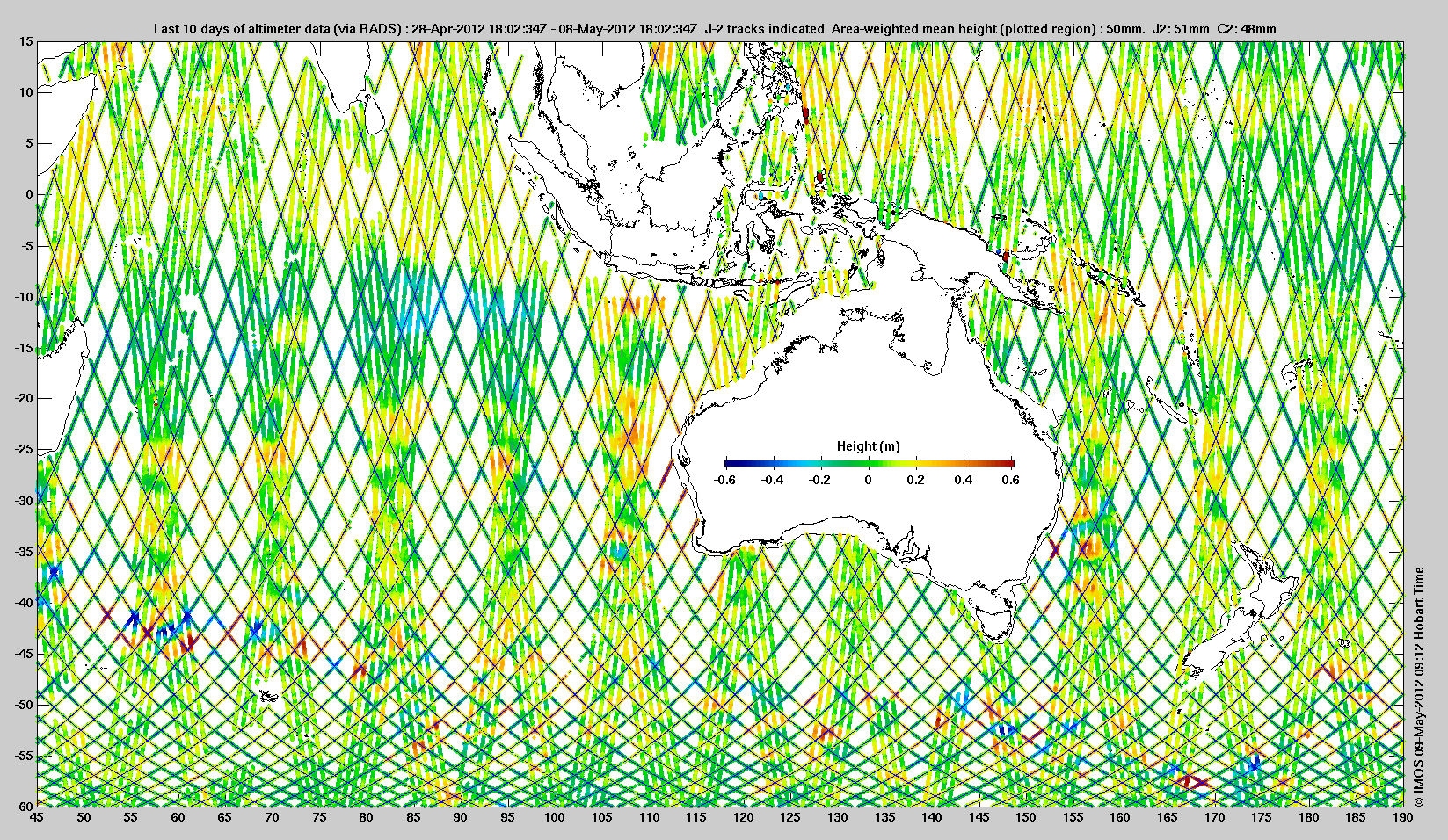Image resolution: width=1448 pixels, height=840 pixels.
Task: Click the '-15' latitude tick label
Action: coord(24,348)
